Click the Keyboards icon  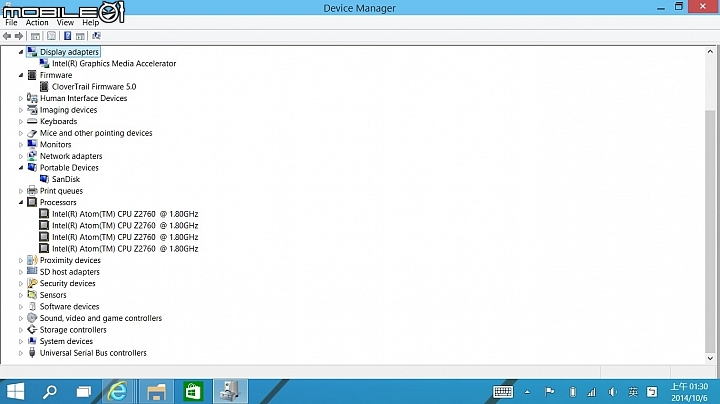(x=32, y=121)
